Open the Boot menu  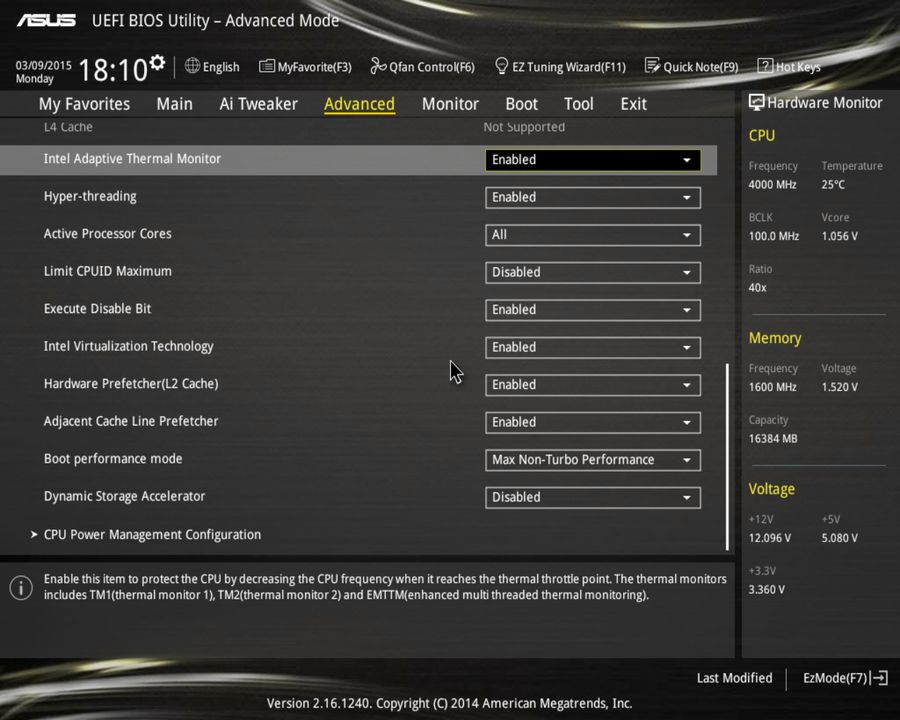521,103
